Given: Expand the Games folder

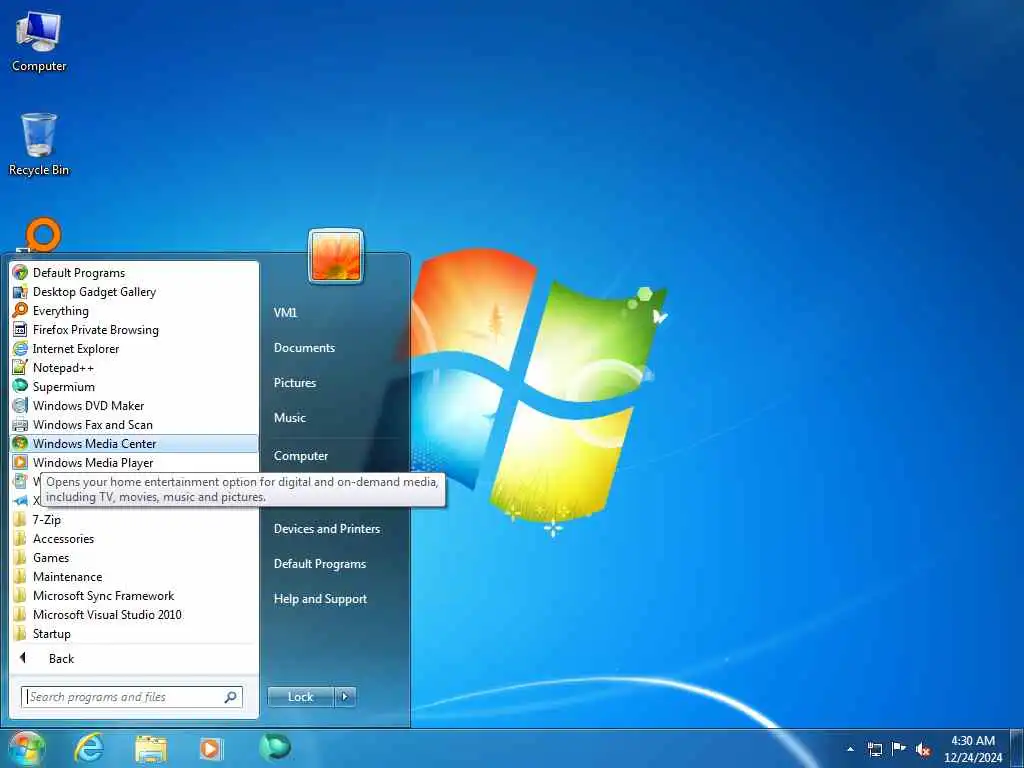Looking at the screenshot, I should (x=134, y=557).
